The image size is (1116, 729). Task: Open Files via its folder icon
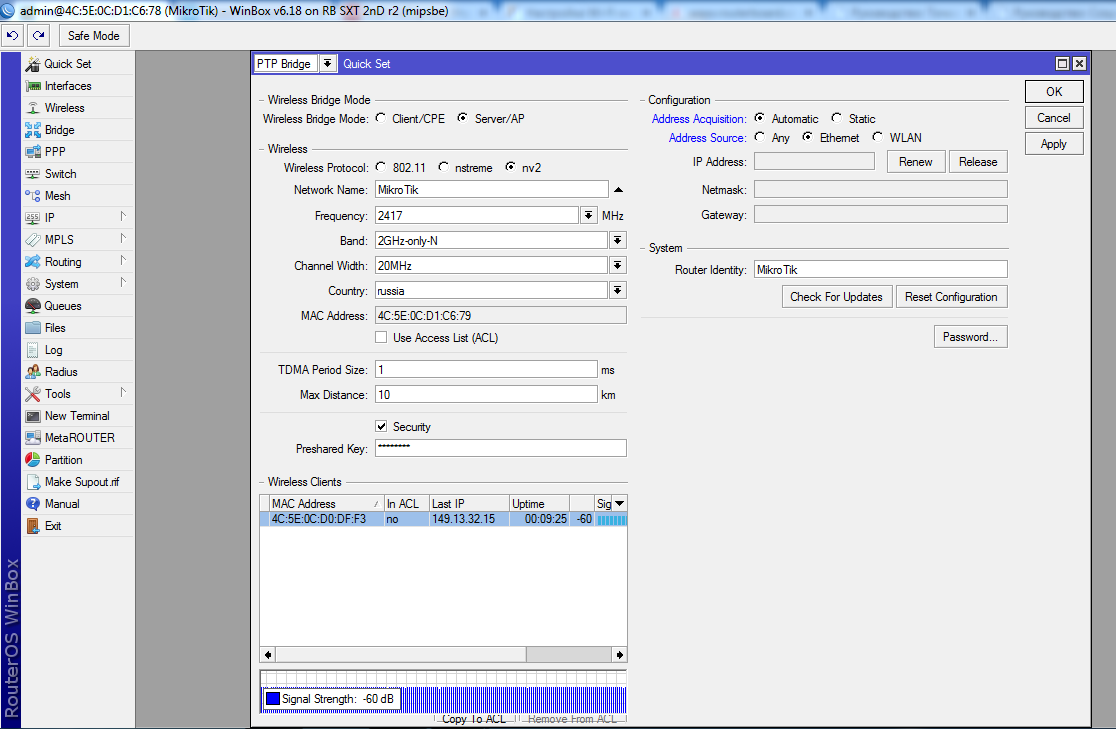pos(33,328)
